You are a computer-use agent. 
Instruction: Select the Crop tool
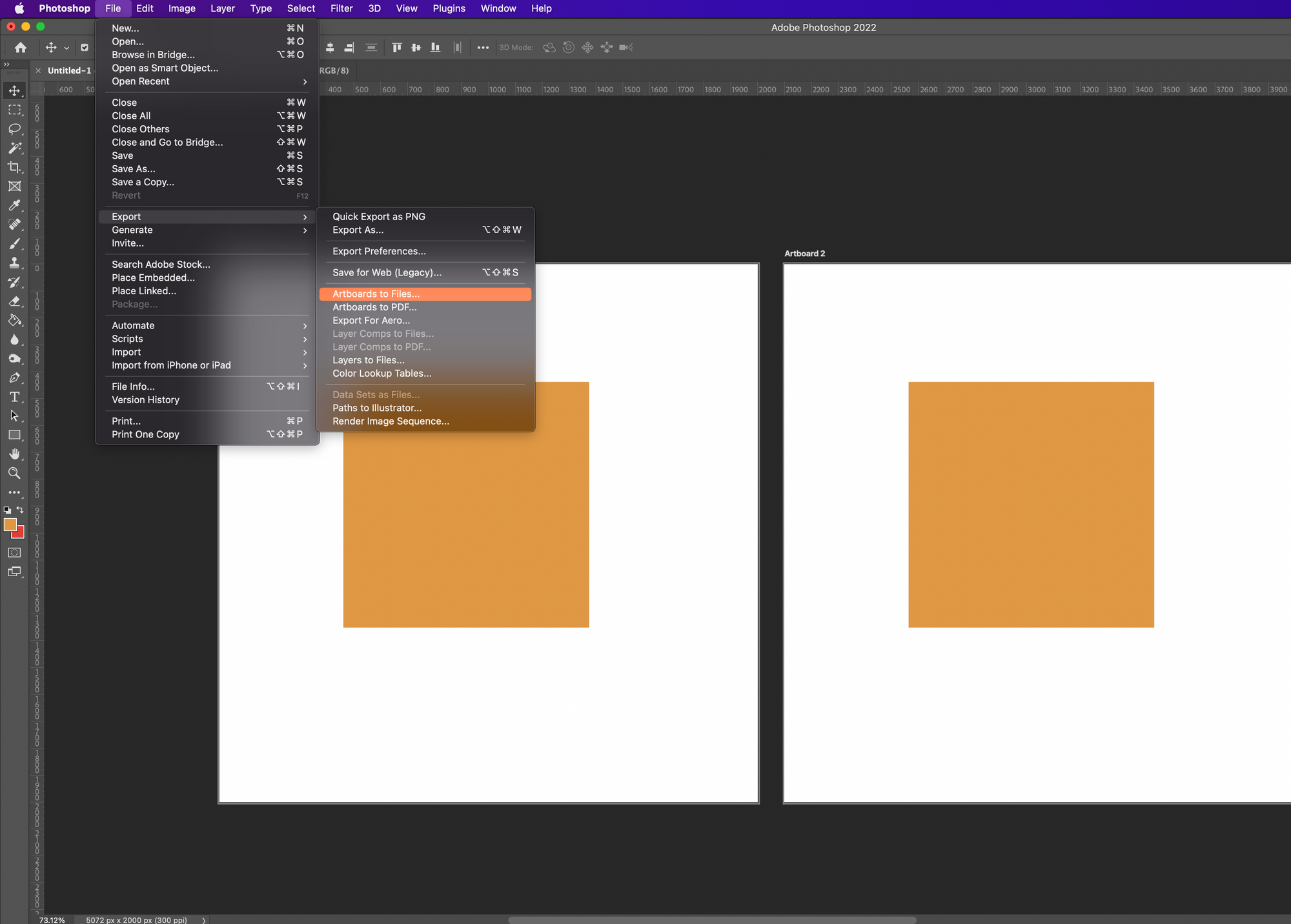[14, 168]
